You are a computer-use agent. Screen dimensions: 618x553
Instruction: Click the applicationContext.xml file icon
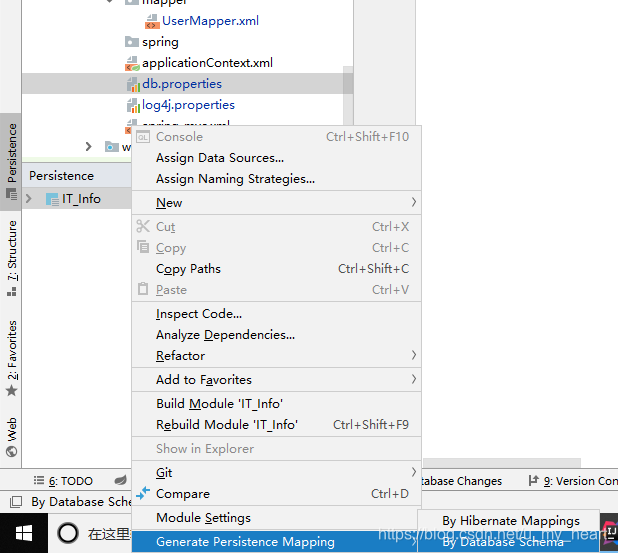[x=132, y=63]
